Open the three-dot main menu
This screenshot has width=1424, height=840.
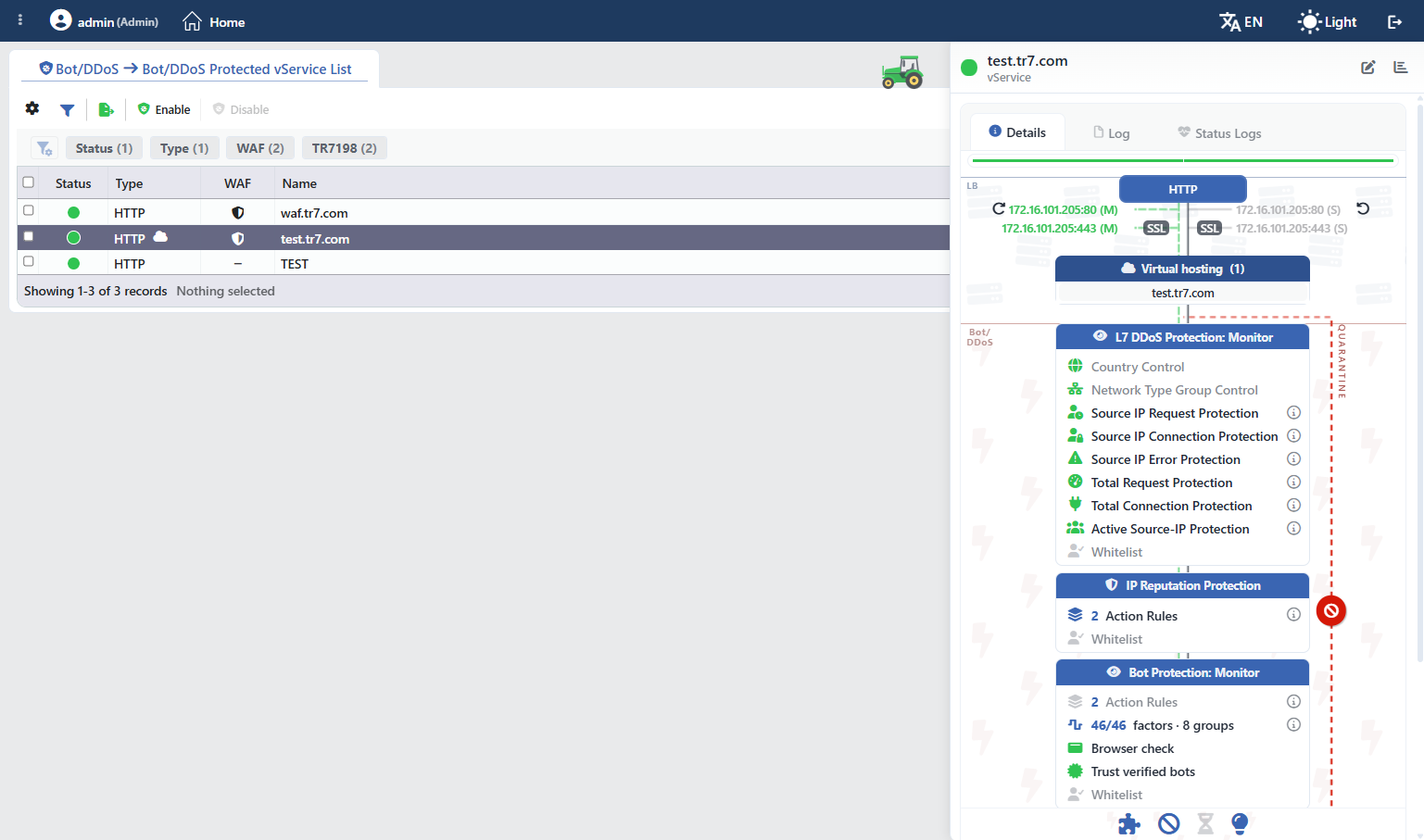[20, 20]
